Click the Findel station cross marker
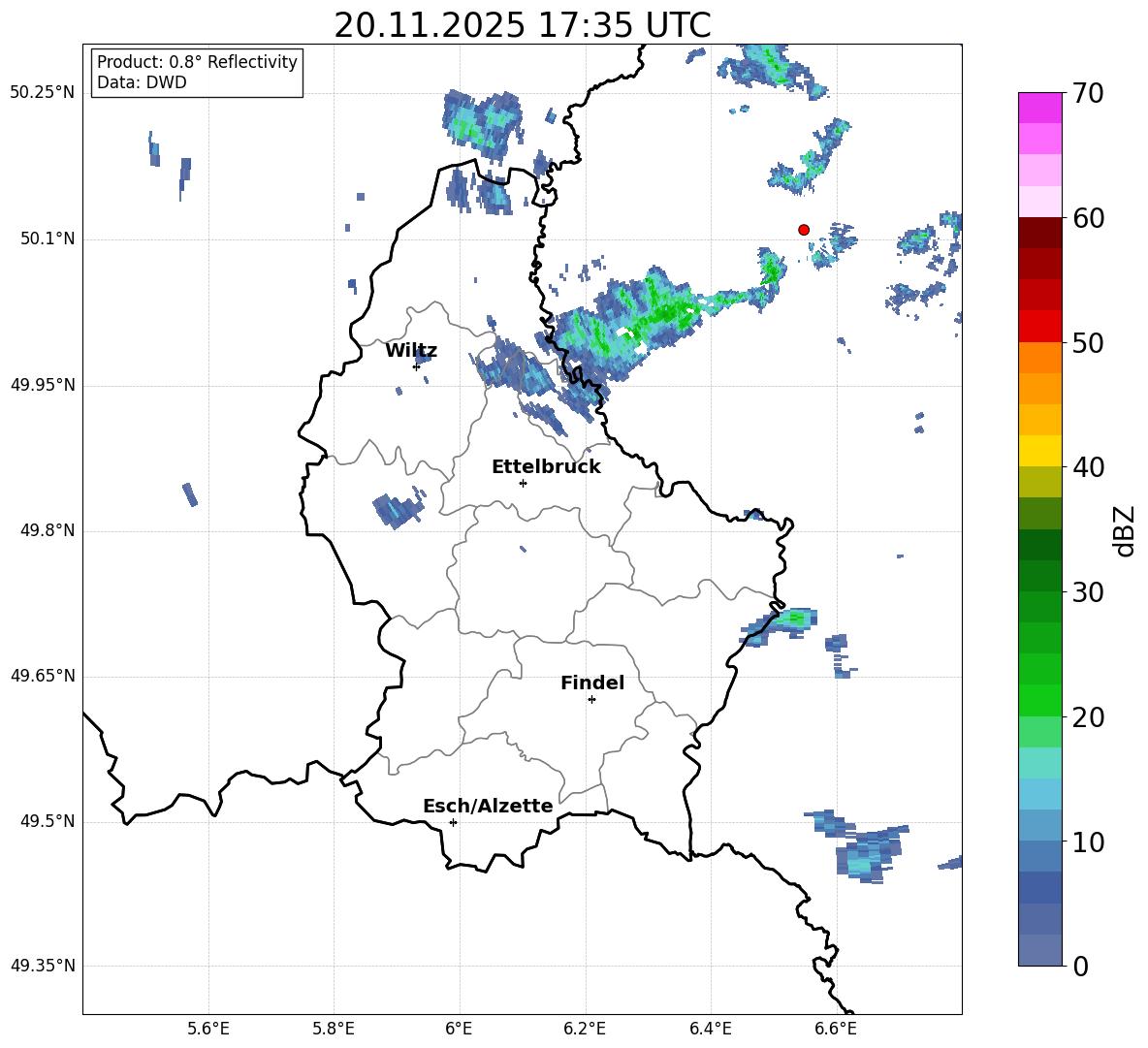Viewport: 1148px width, 1048px height. click(x=591, y=700)
